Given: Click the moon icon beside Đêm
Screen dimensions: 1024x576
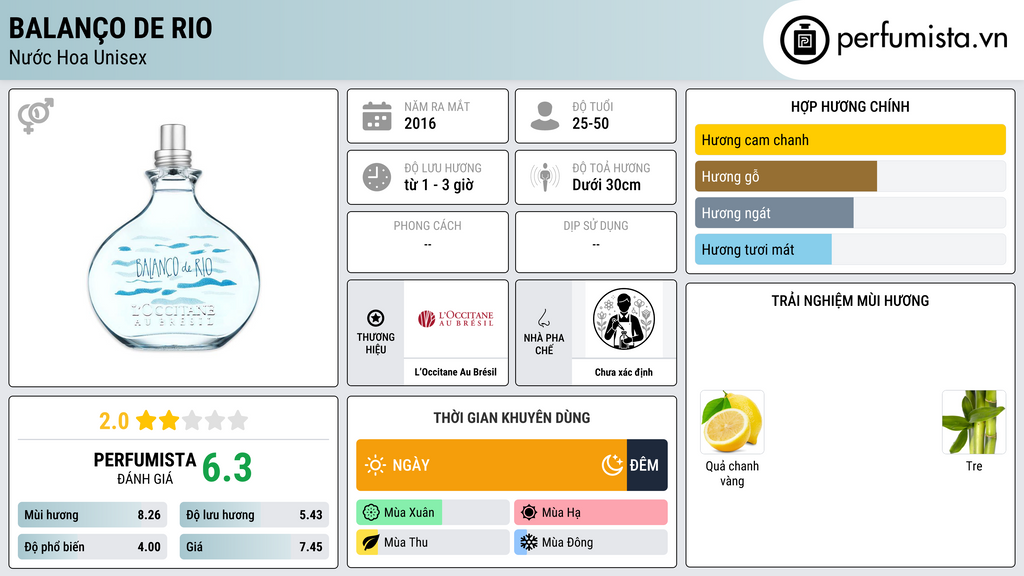Looking at the screenshot, I should coord(612,465).
